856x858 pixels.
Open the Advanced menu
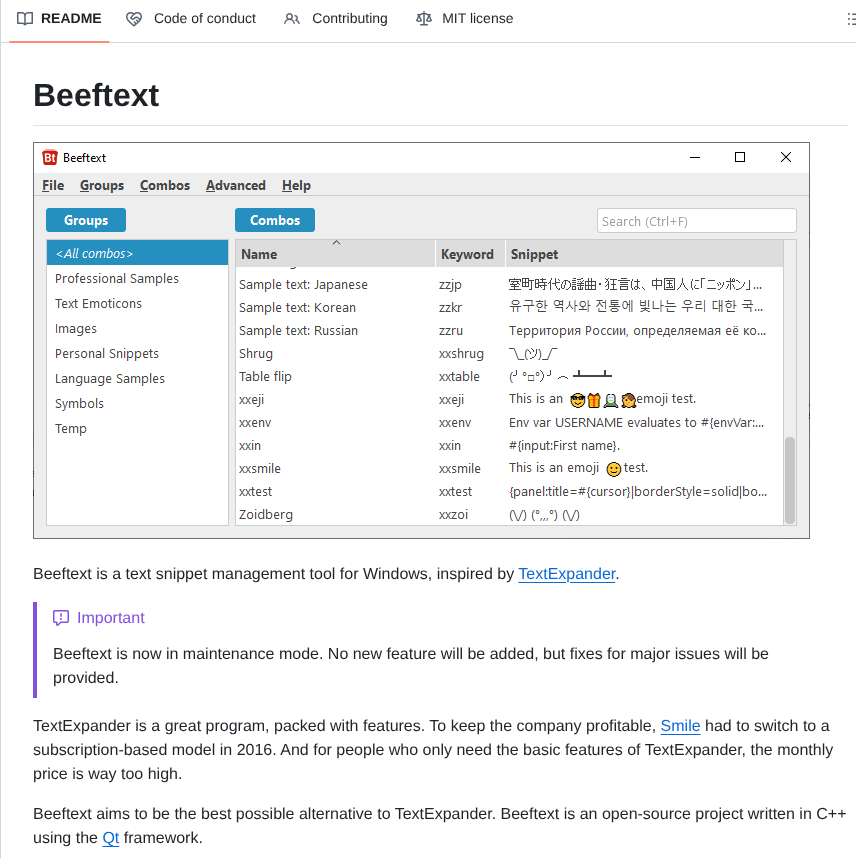(x=235, y=185)
